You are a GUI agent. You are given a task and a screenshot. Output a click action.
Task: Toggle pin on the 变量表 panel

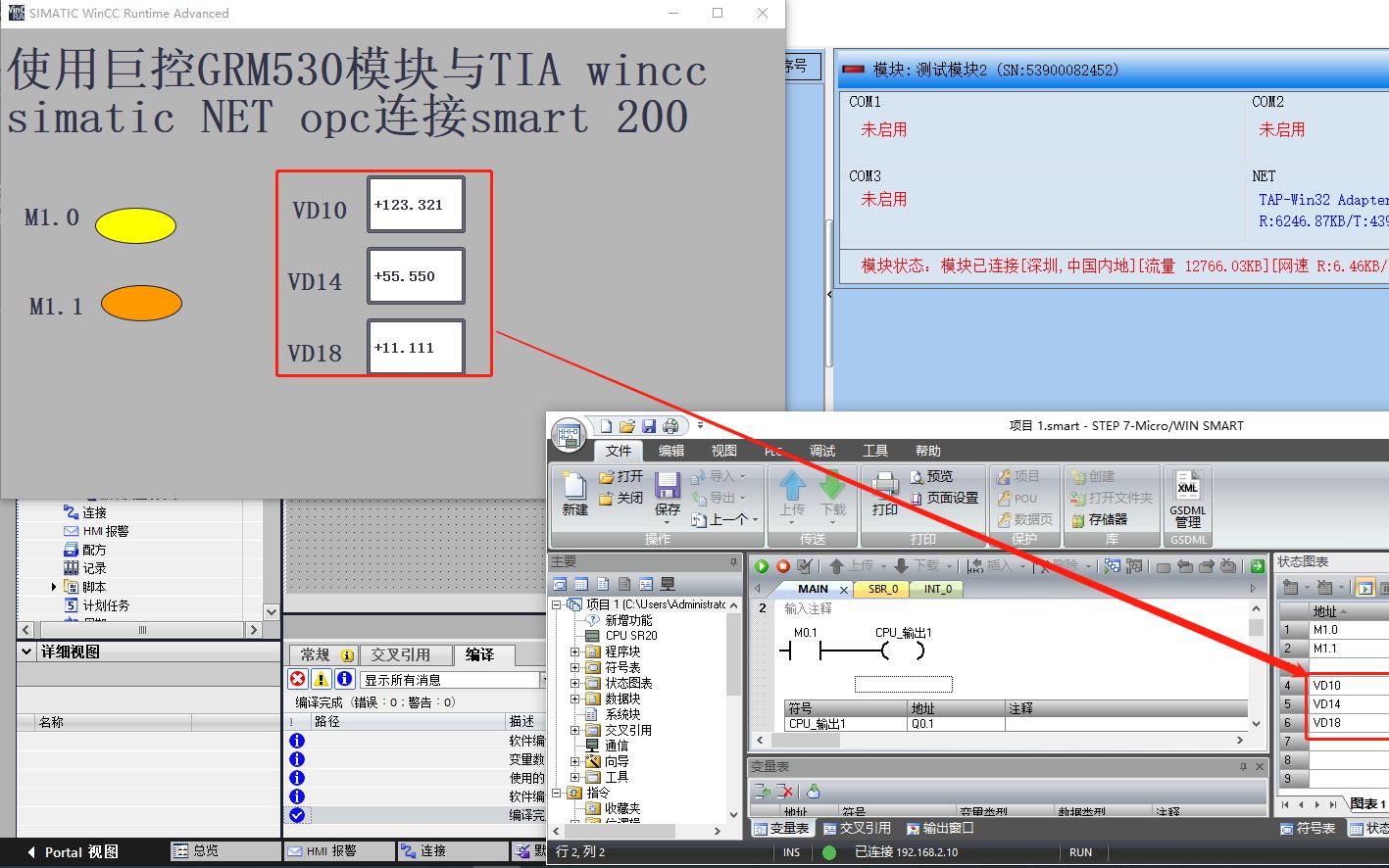1243,767
